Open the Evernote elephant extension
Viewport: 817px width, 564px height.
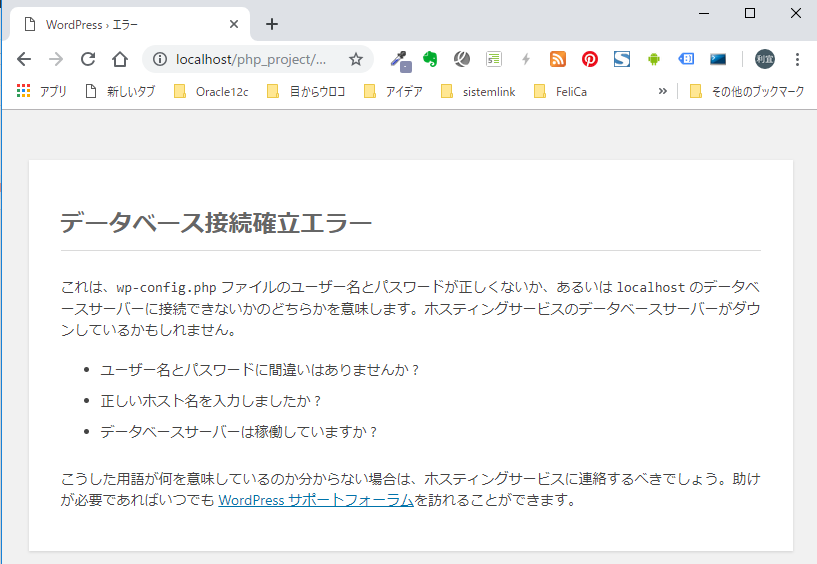pos(430,59)
